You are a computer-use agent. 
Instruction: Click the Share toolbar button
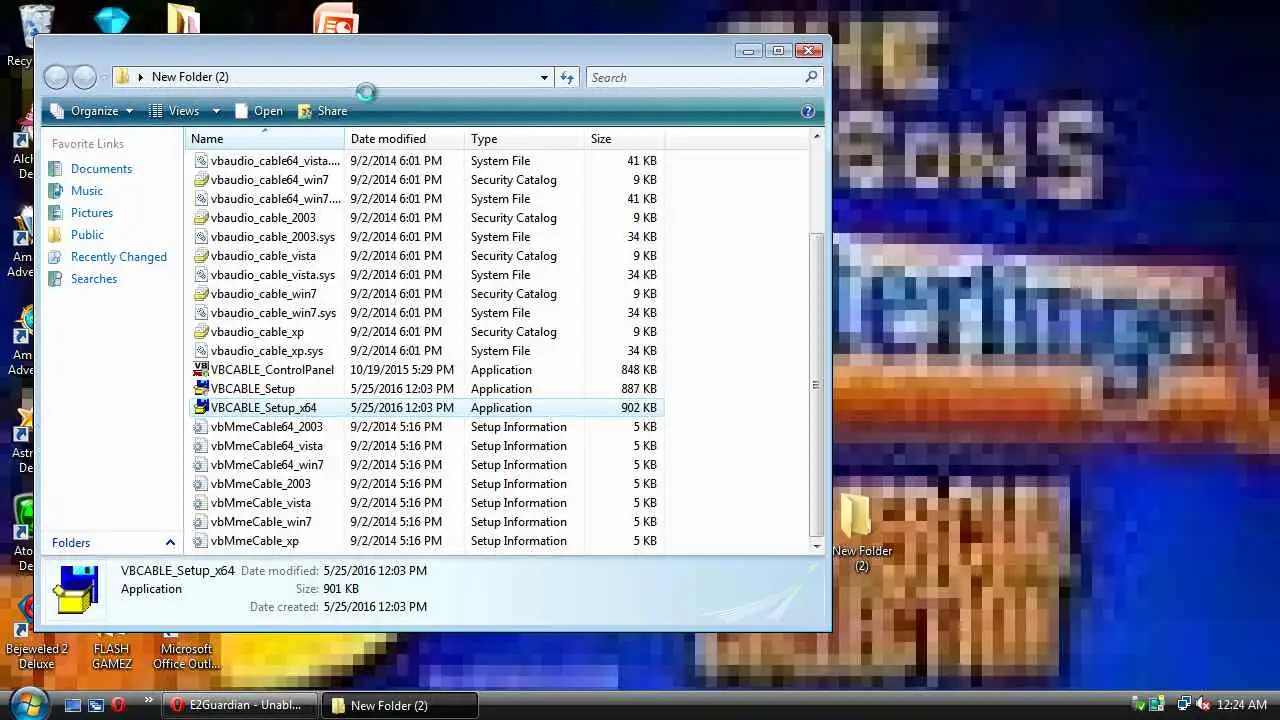322,111
